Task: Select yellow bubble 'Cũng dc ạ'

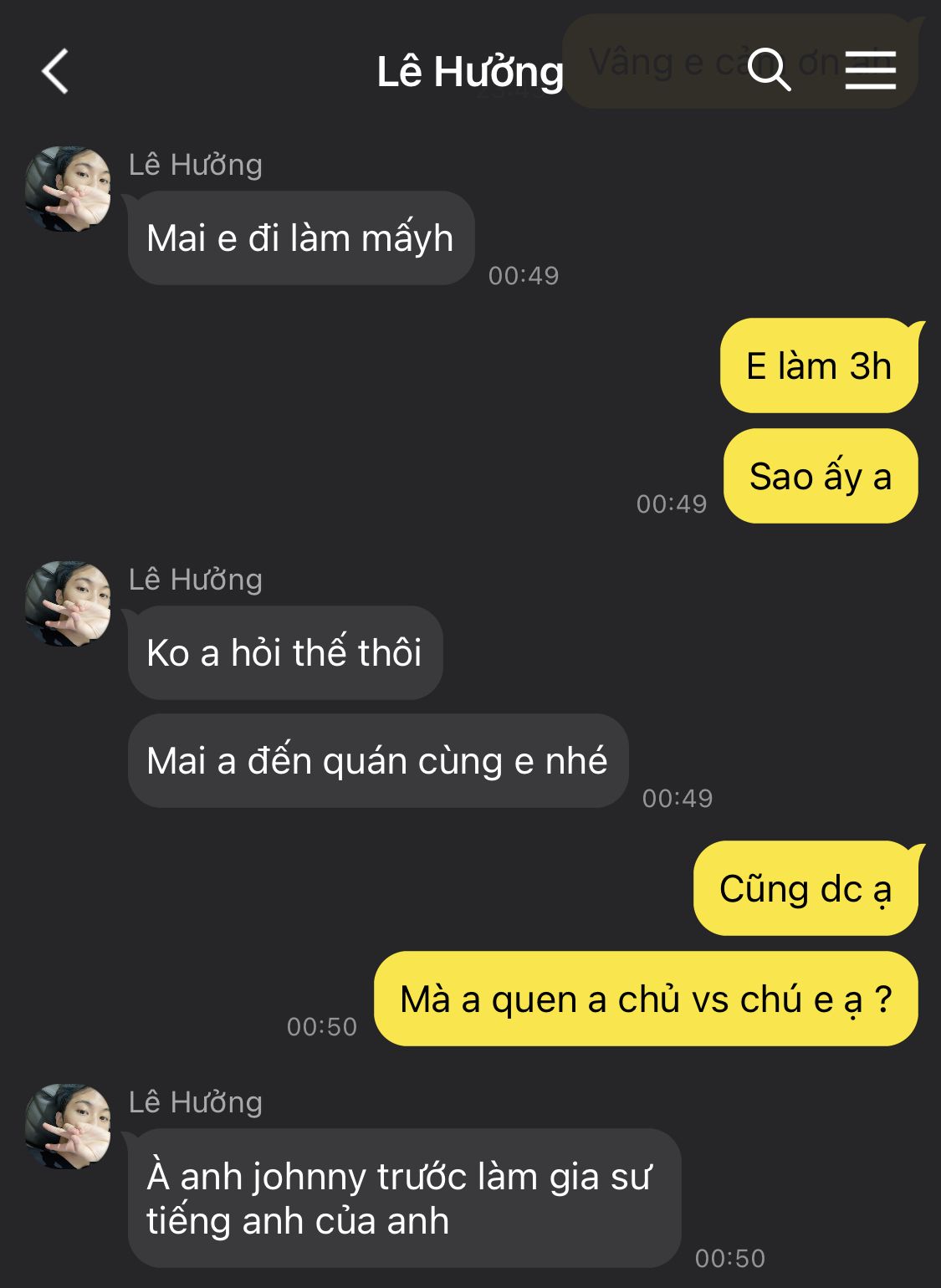Action: pyautogui.click(x=805, y=888)
